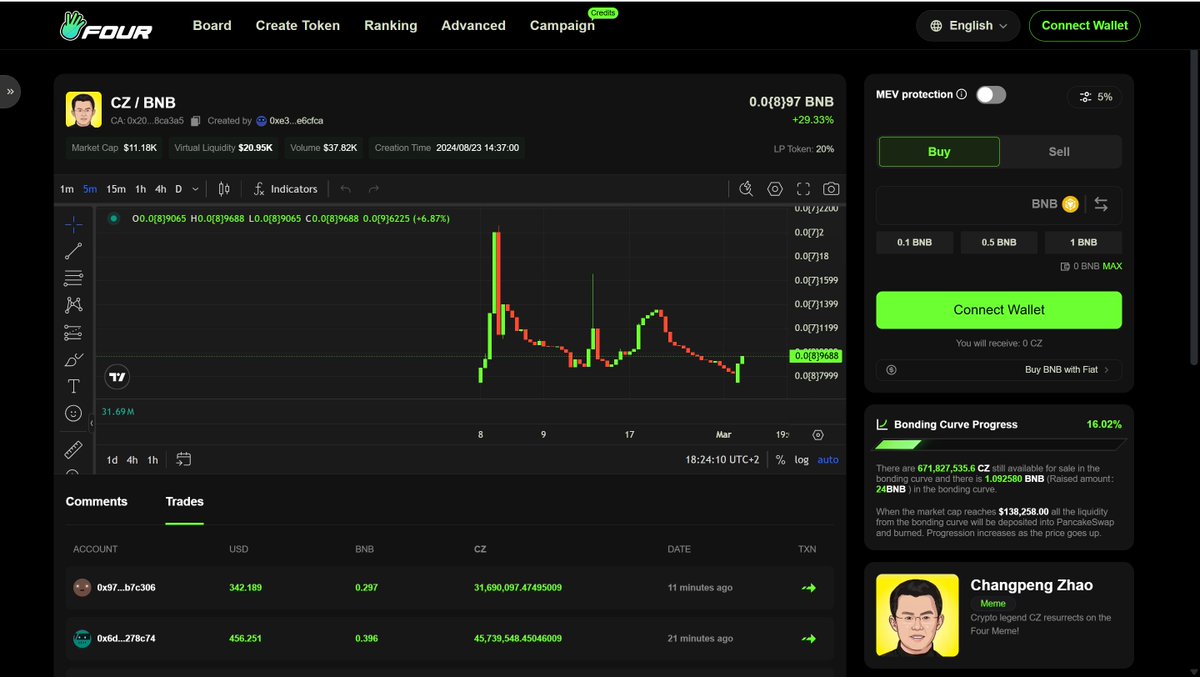Expand the timeframe dropdown arrow after D
The height and width of the screenshot is (677, 1200).
195,189
